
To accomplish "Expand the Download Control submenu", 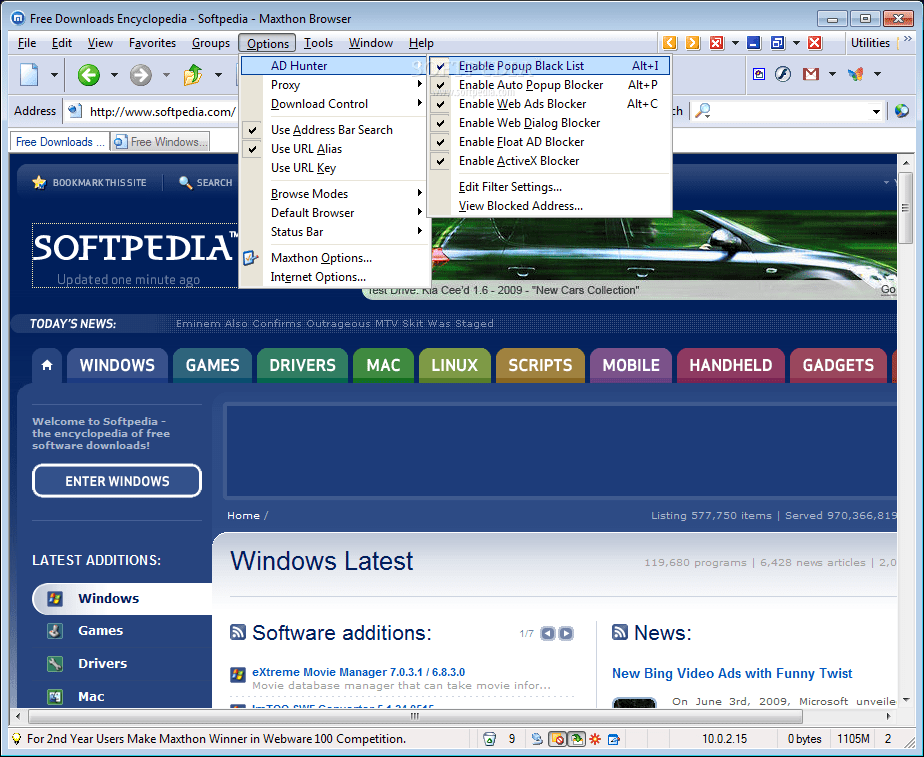I will pyautogui.click(x=334, y=104).
